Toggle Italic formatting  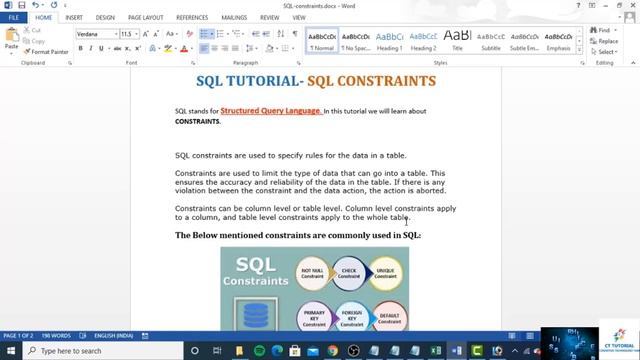pyautogui.click(x=91, y=49)
